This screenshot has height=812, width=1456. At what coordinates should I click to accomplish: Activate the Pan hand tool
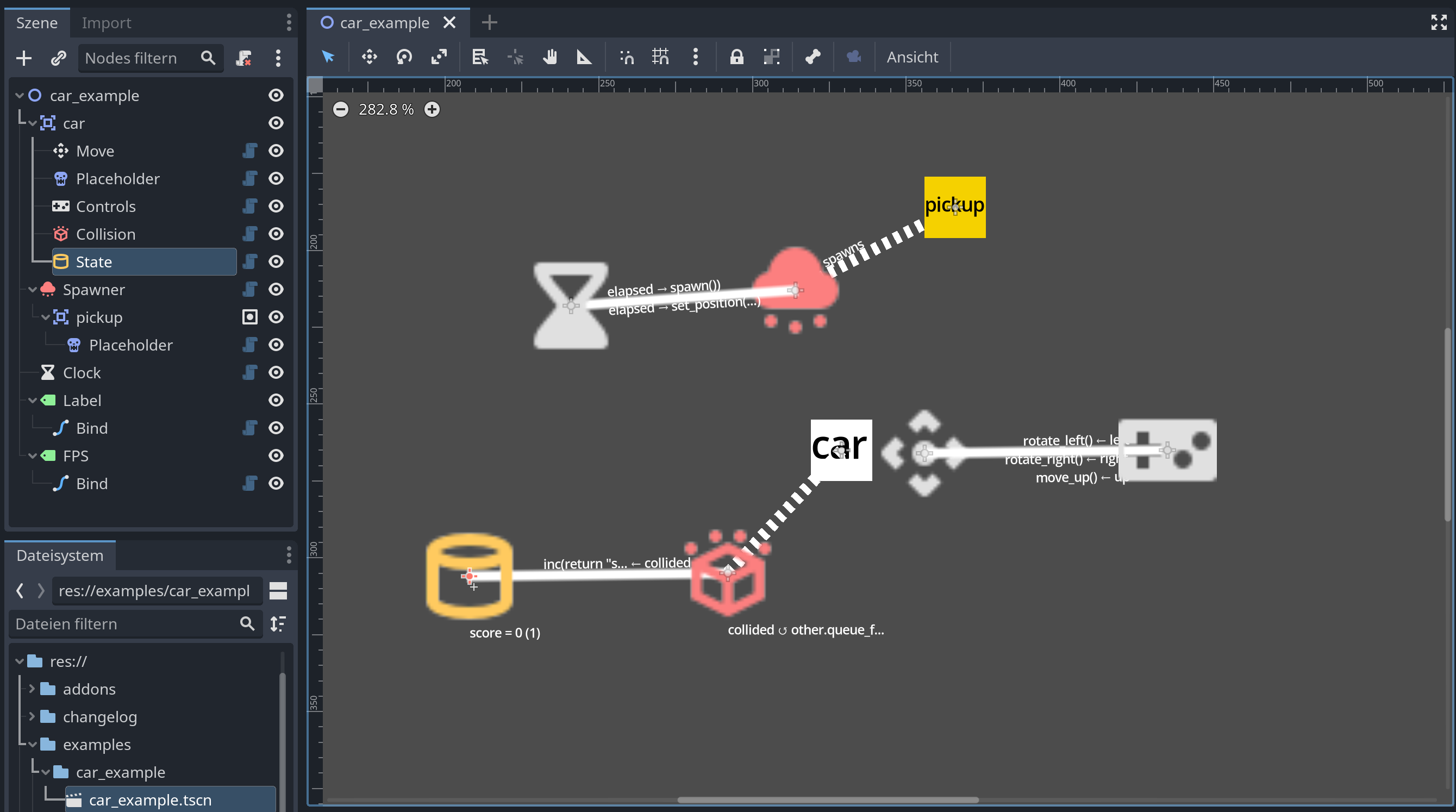[550, 57]
